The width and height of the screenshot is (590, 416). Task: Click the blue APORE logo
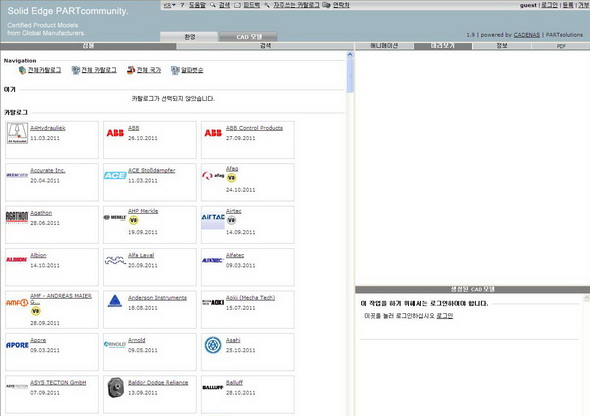click(17, 345)
